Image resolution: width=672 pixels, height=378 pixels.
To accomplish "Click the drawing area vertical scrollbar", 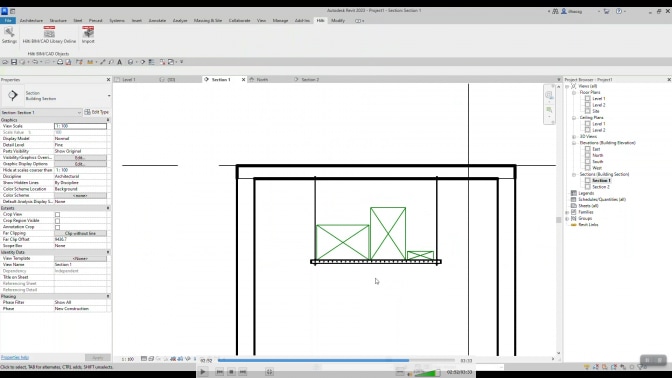I will click(x=558, y=219).
